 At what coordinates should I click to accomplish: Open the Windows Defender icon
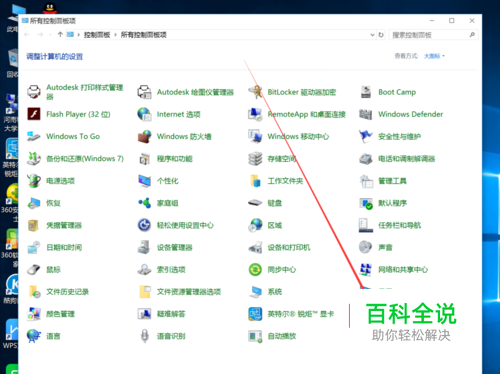coord(366,114)
